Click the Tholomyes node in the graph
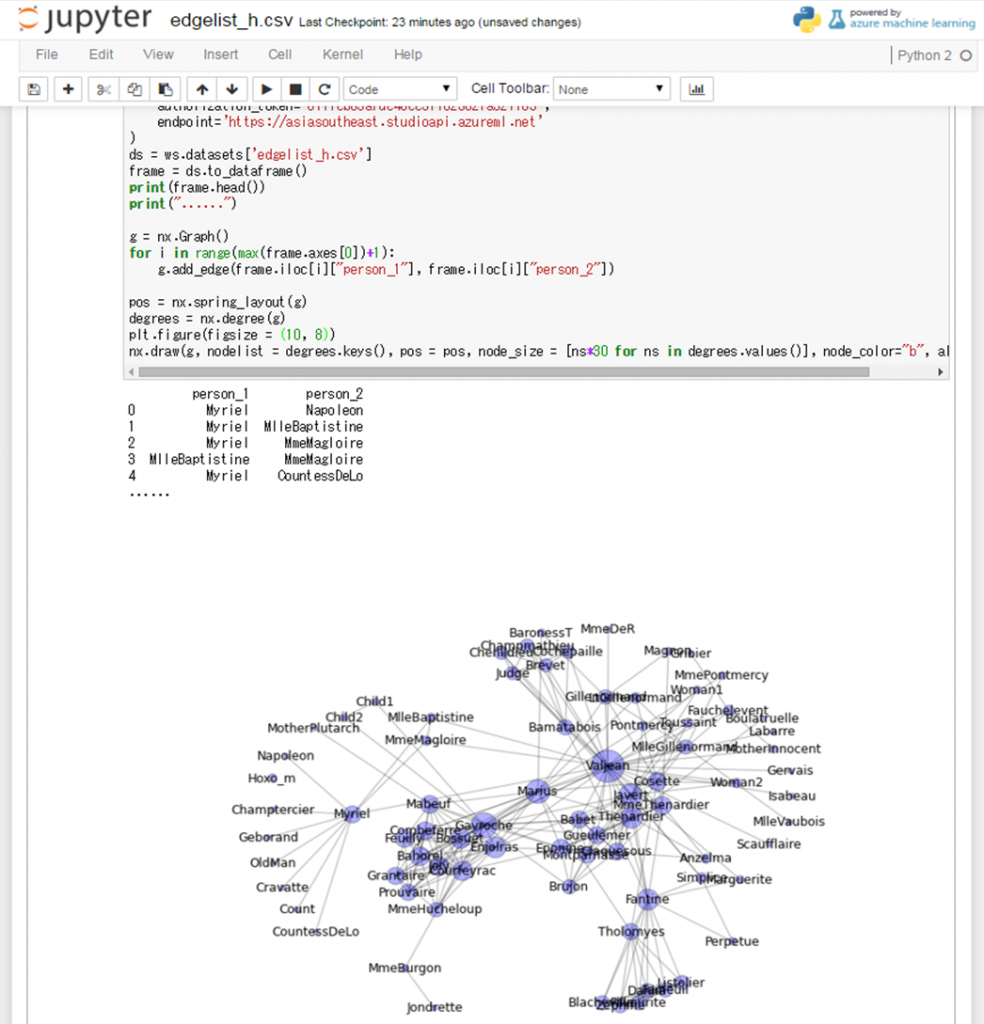The image size is (984, 1024). [x=631, y=931]
